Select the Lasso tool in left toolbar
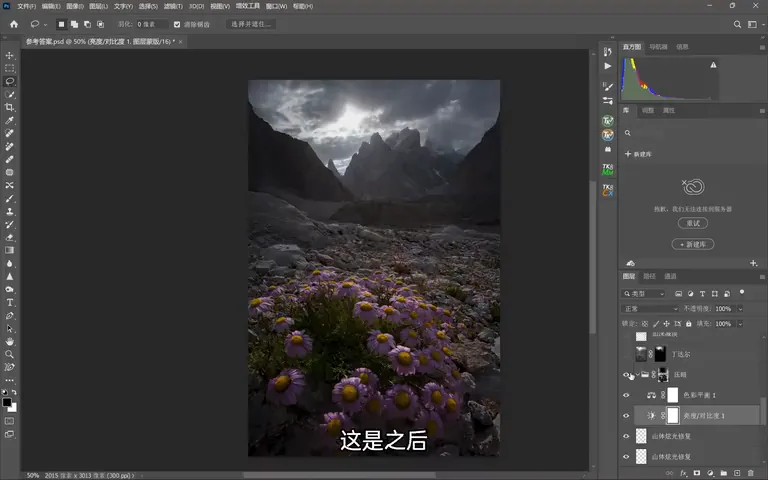The height and width of the screenshot is (480, 768). pos(9,81)
